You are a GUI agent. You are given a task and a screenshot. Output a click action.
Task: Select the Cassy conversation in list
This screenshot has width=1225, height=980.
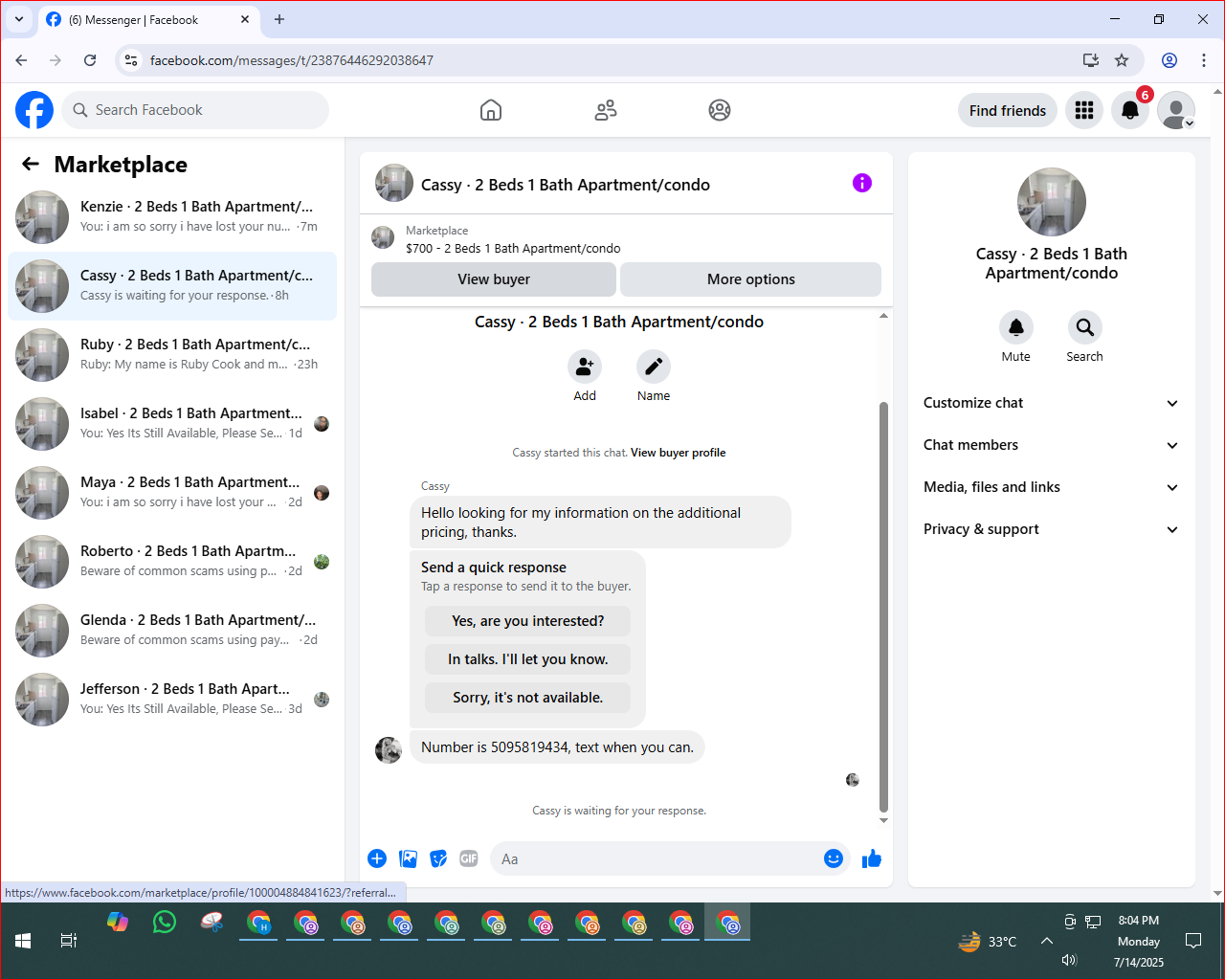tap(172, 286)
